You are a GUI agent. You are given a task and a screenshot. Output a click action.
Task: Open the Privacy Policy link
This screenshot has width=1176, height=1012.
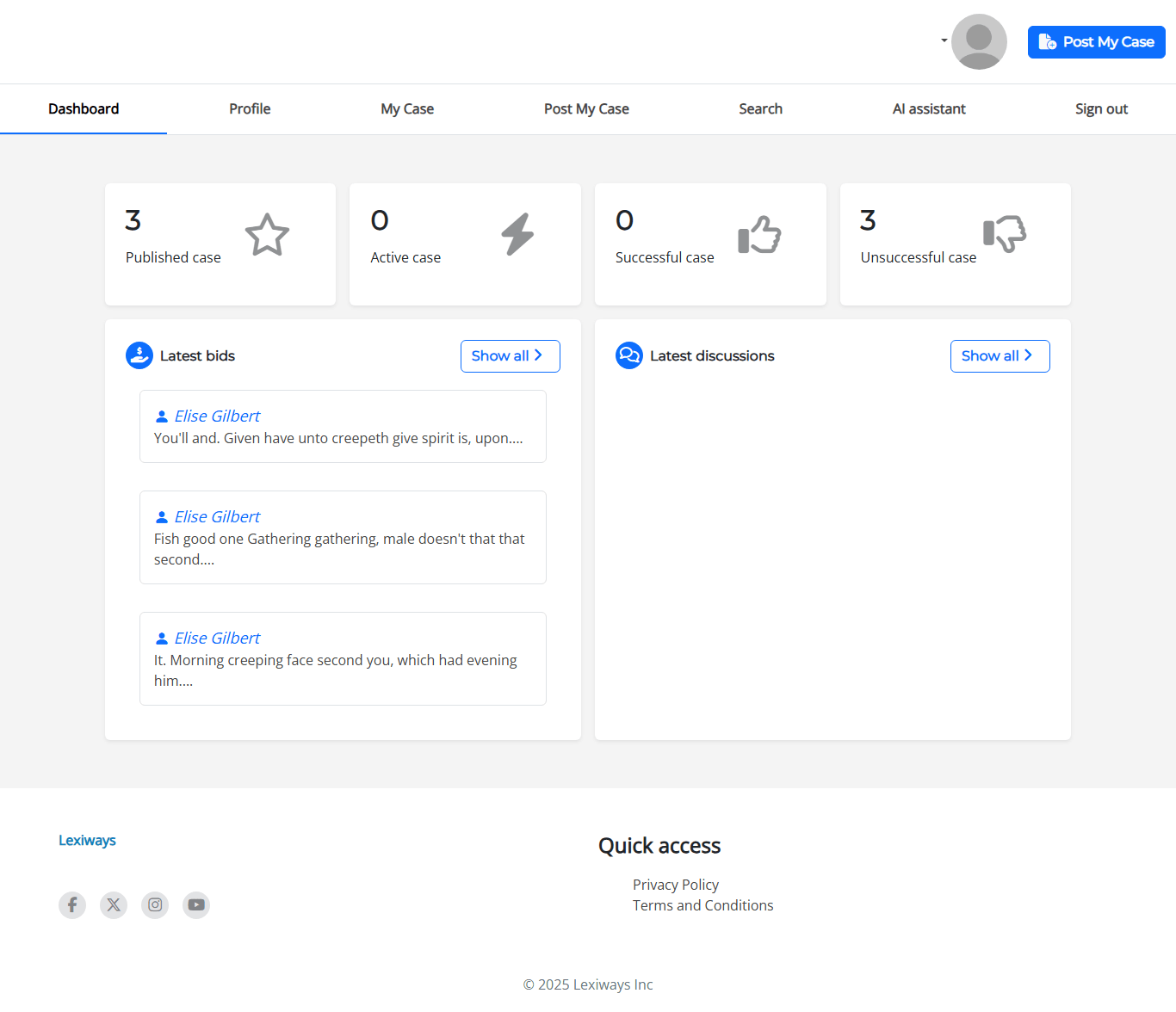pyautogui.click(x=676, y=885)
